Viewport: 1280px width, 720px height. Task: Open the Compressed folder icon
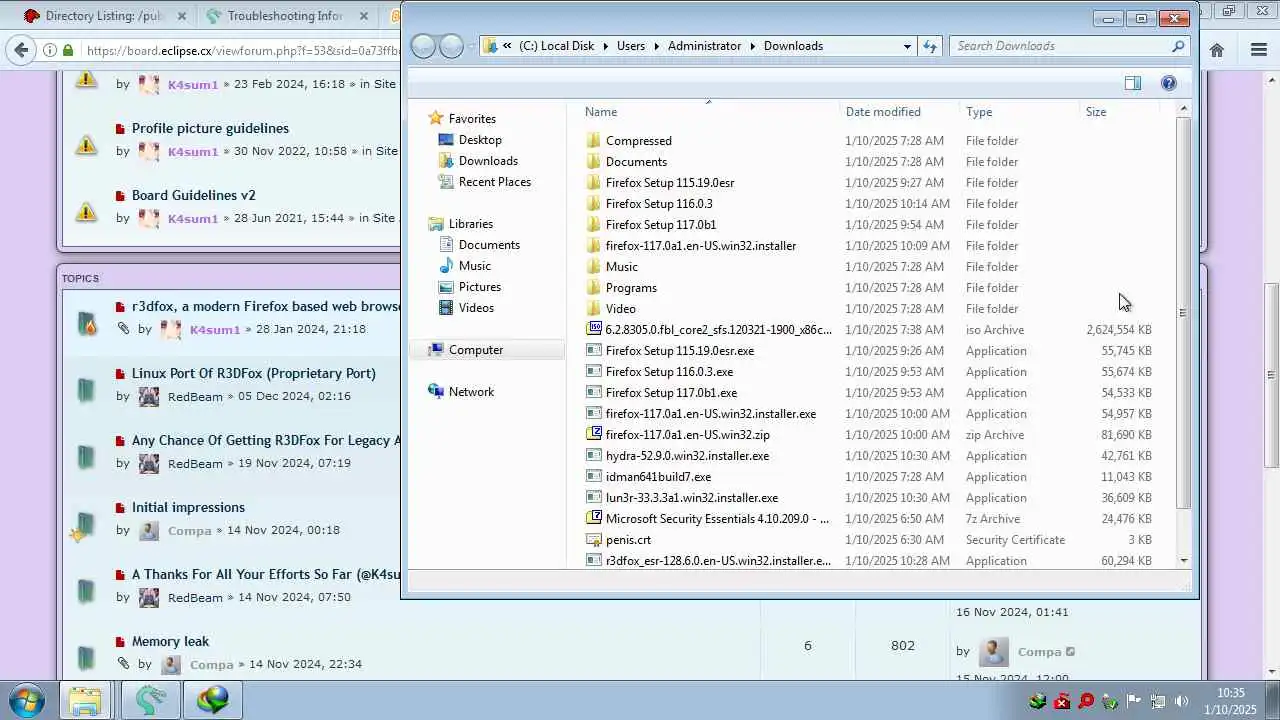(594, 141)
